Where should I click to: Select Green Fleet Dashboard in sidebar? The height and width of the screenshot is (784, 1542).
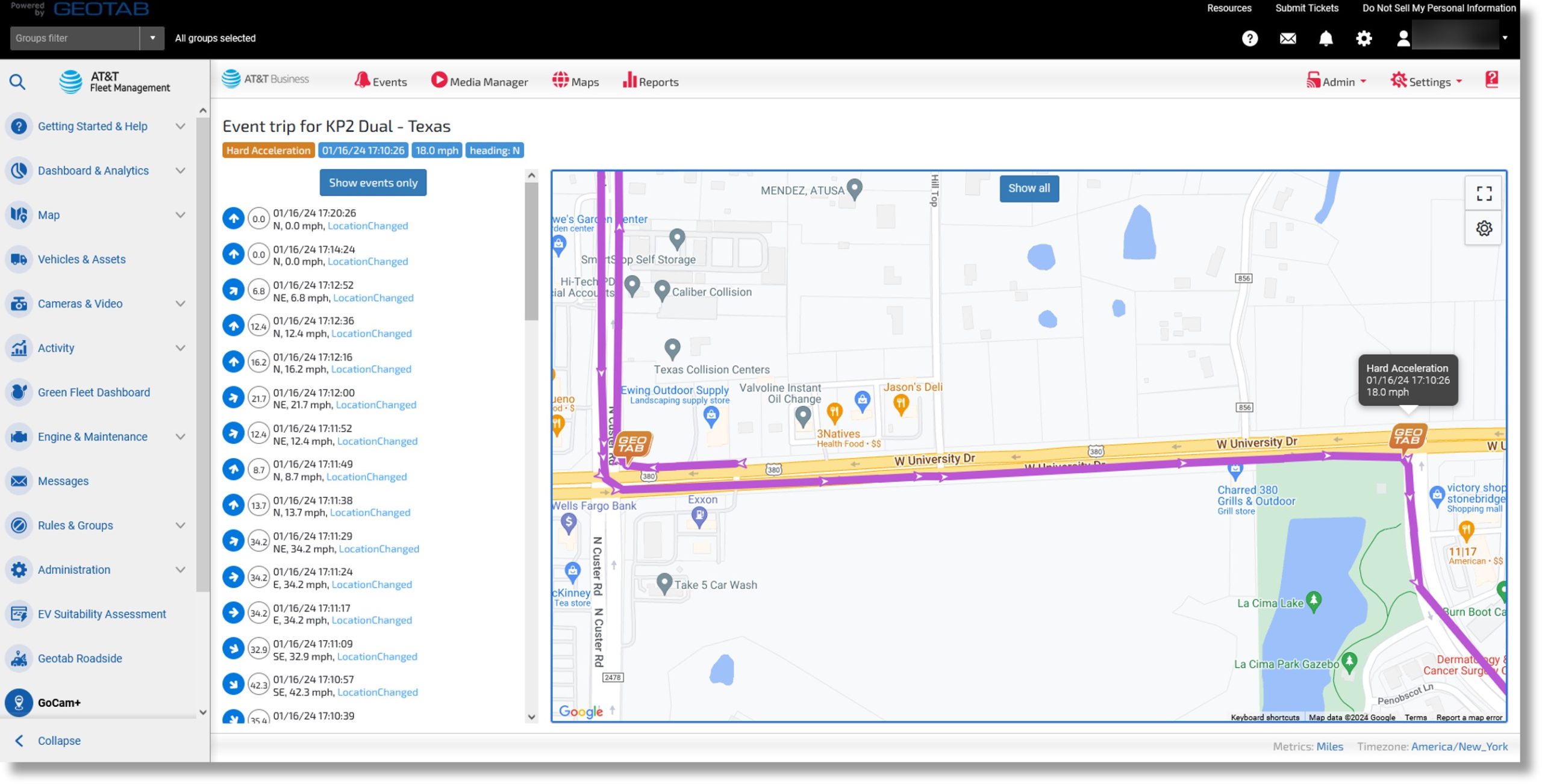94,393
